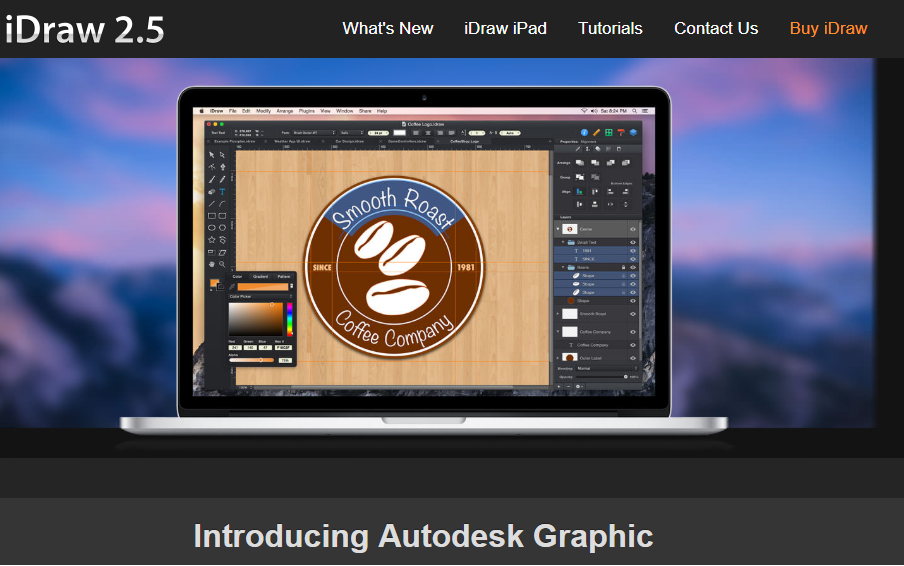The image size is (904, 566).
Task: Click the Hex color value field
Action: pyautogui.click(x=284, y=348)
